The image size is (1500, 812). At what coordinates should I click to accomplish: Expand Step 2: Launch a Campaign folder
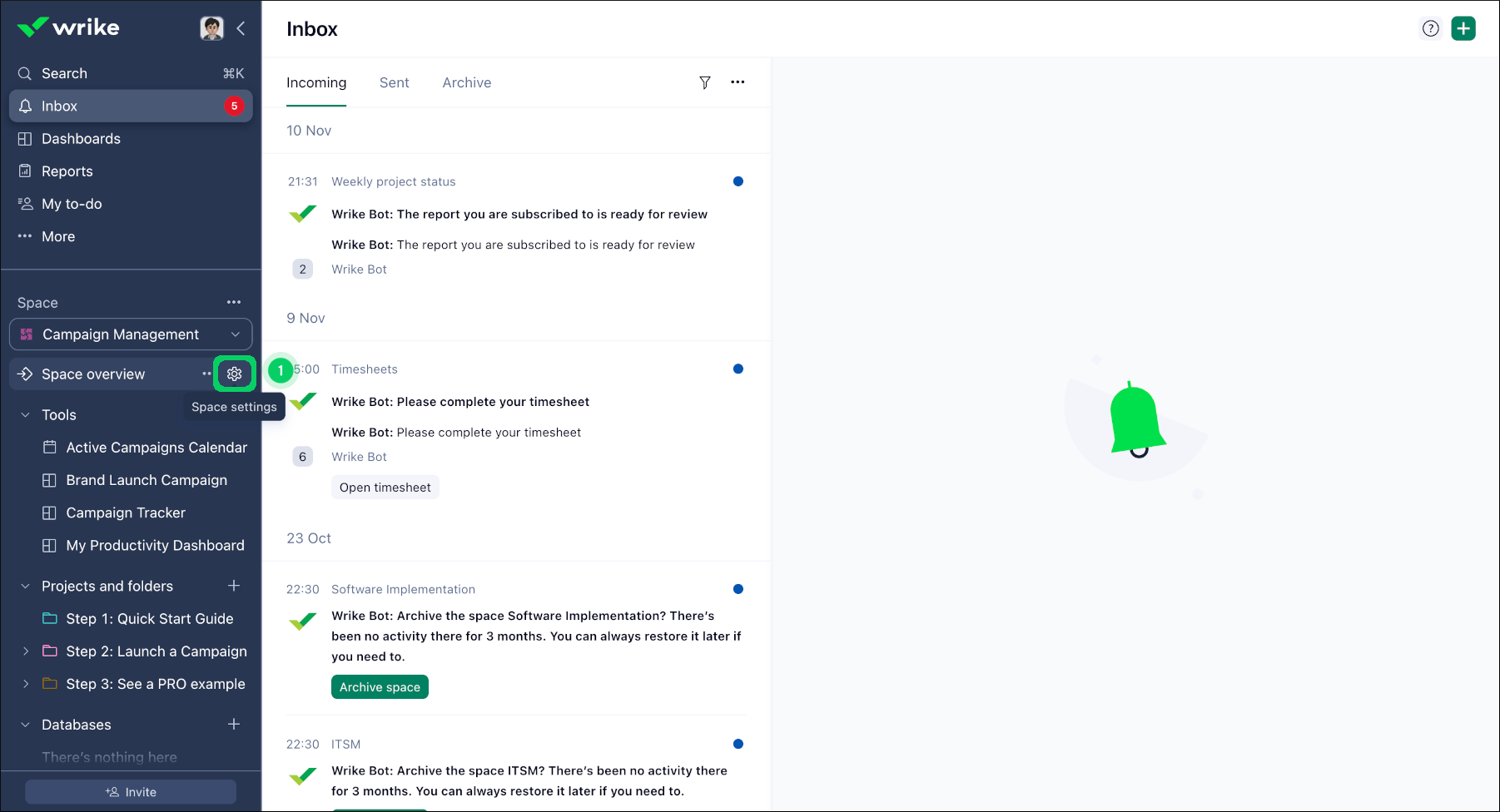[25, 651]
